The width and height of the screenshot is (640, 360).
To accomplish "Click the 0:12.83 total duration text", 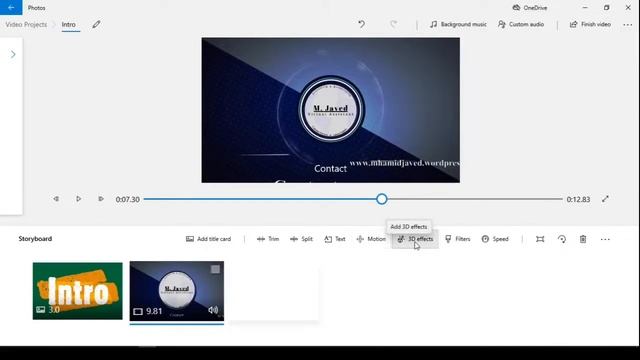I will 578,200.
